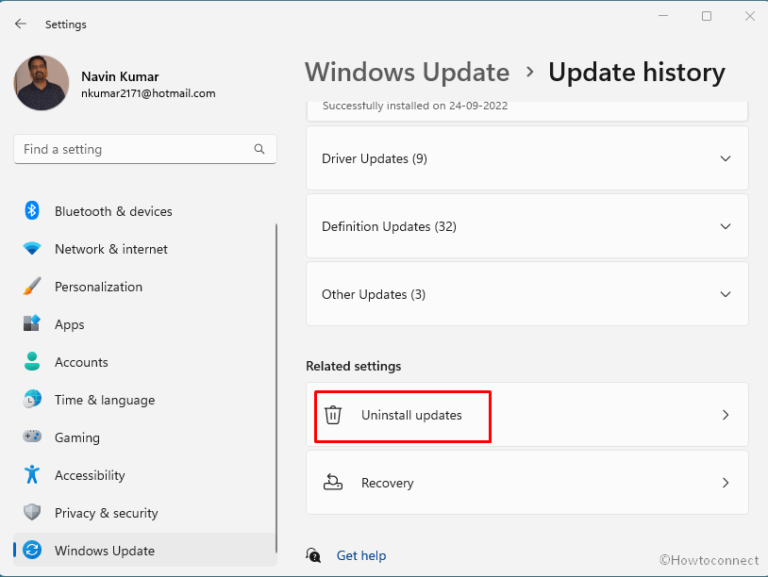Click the back arrow in Settings header
This screenshot has height=577, width=768.
[x=21, y=24]
